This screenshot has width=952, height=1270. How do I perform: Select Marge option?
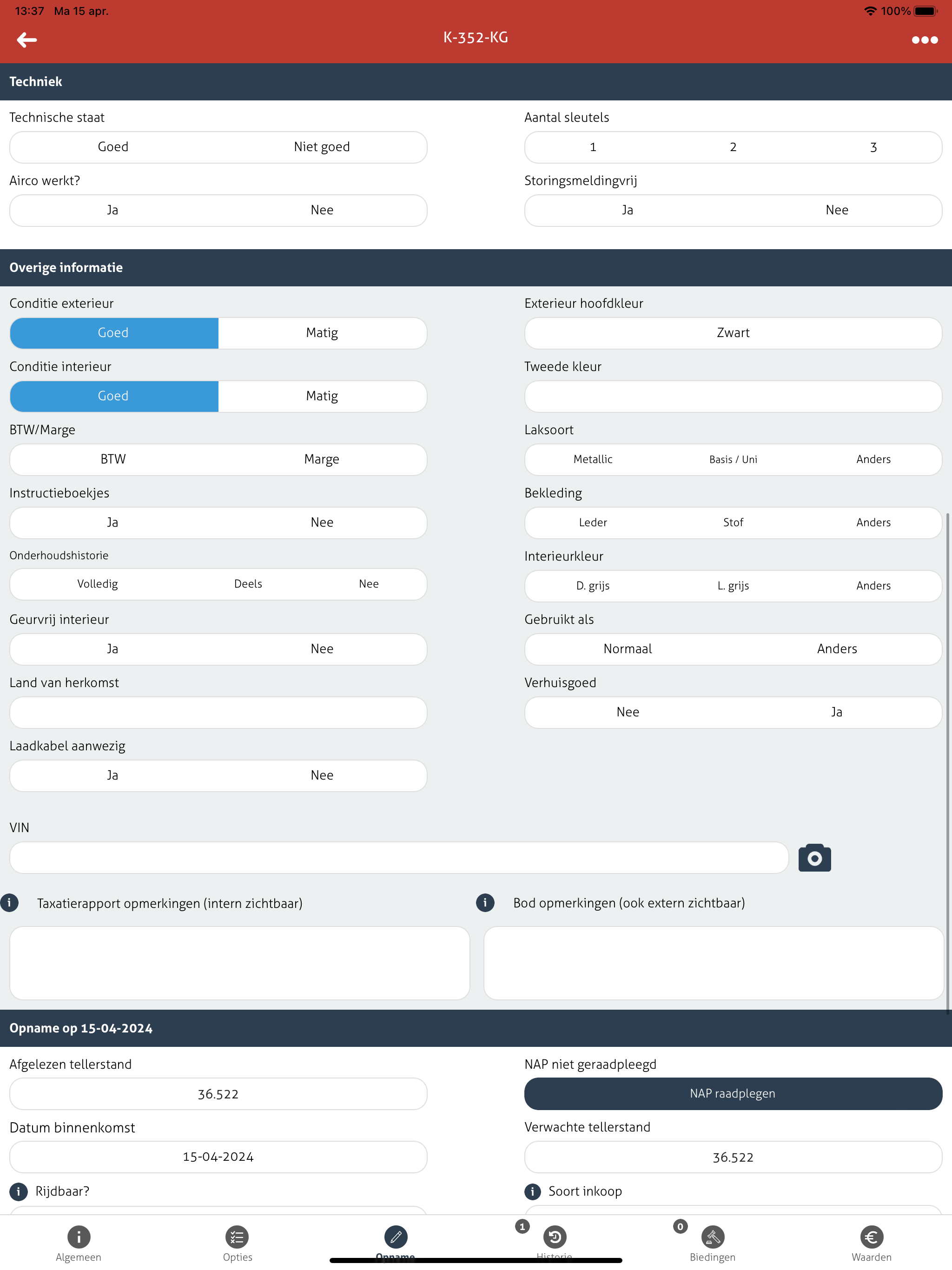pos(322,459)
